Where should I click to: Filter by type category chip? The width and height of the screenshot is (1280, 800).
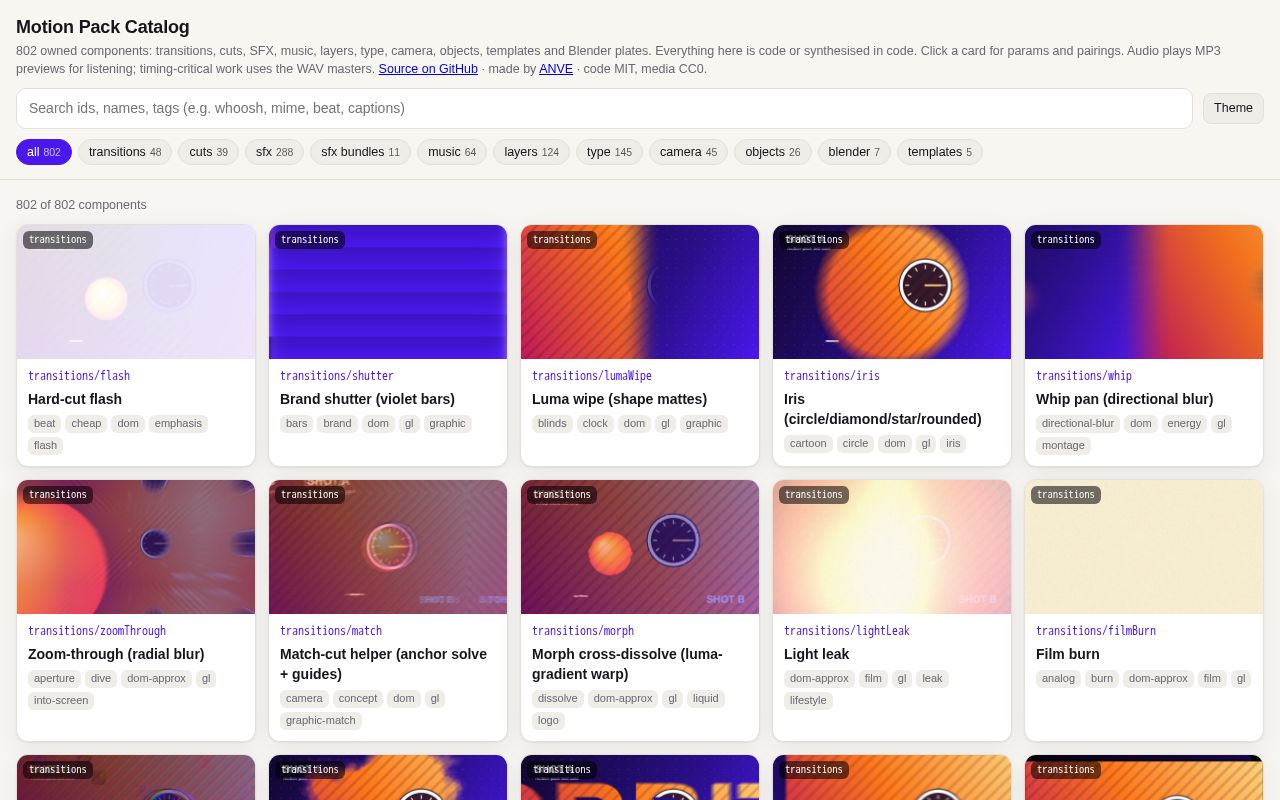click(x=609, y=152)
